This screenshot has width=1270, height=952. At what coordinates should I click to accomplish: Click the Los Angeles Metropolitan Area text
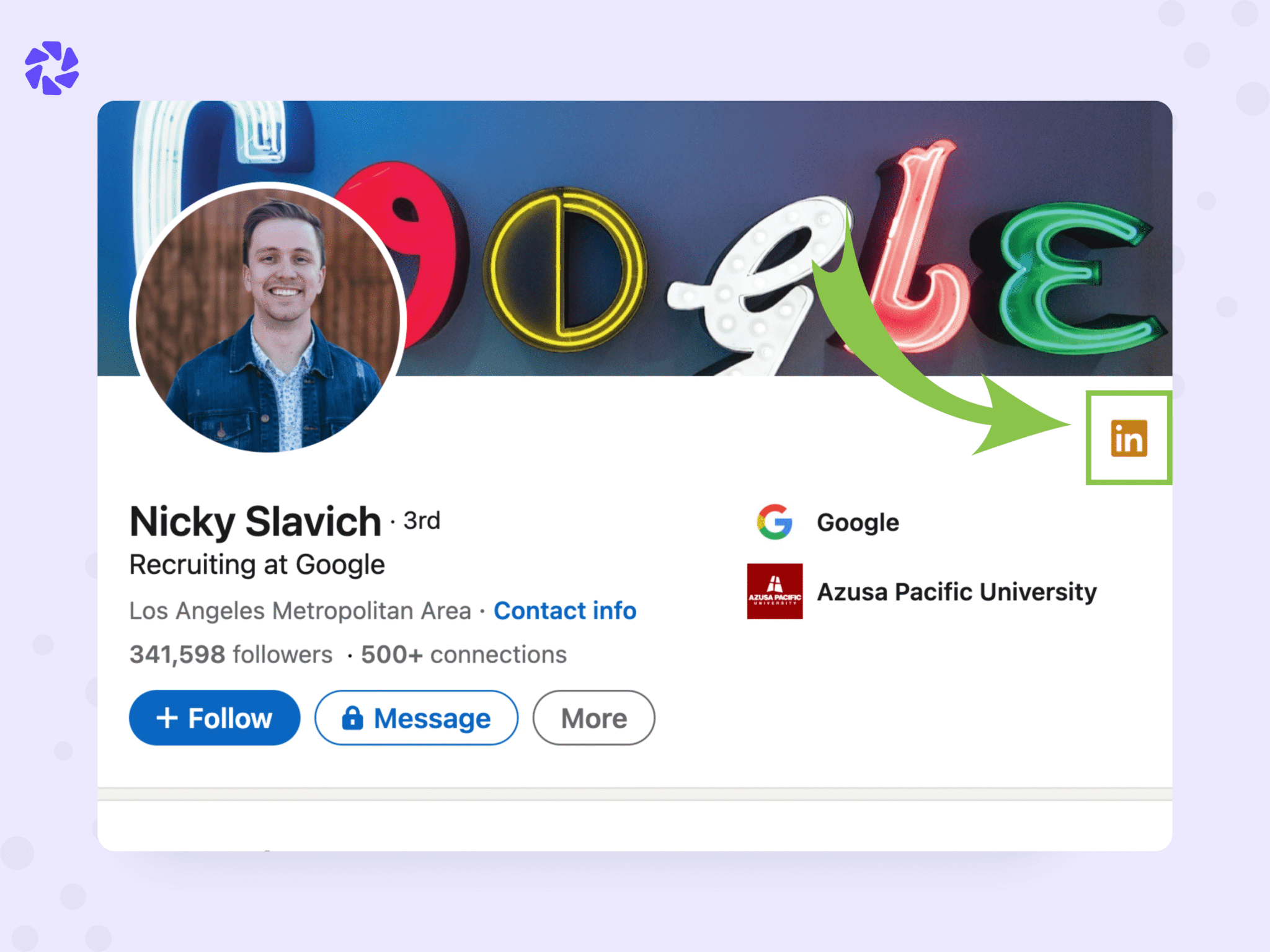point(300,611)
